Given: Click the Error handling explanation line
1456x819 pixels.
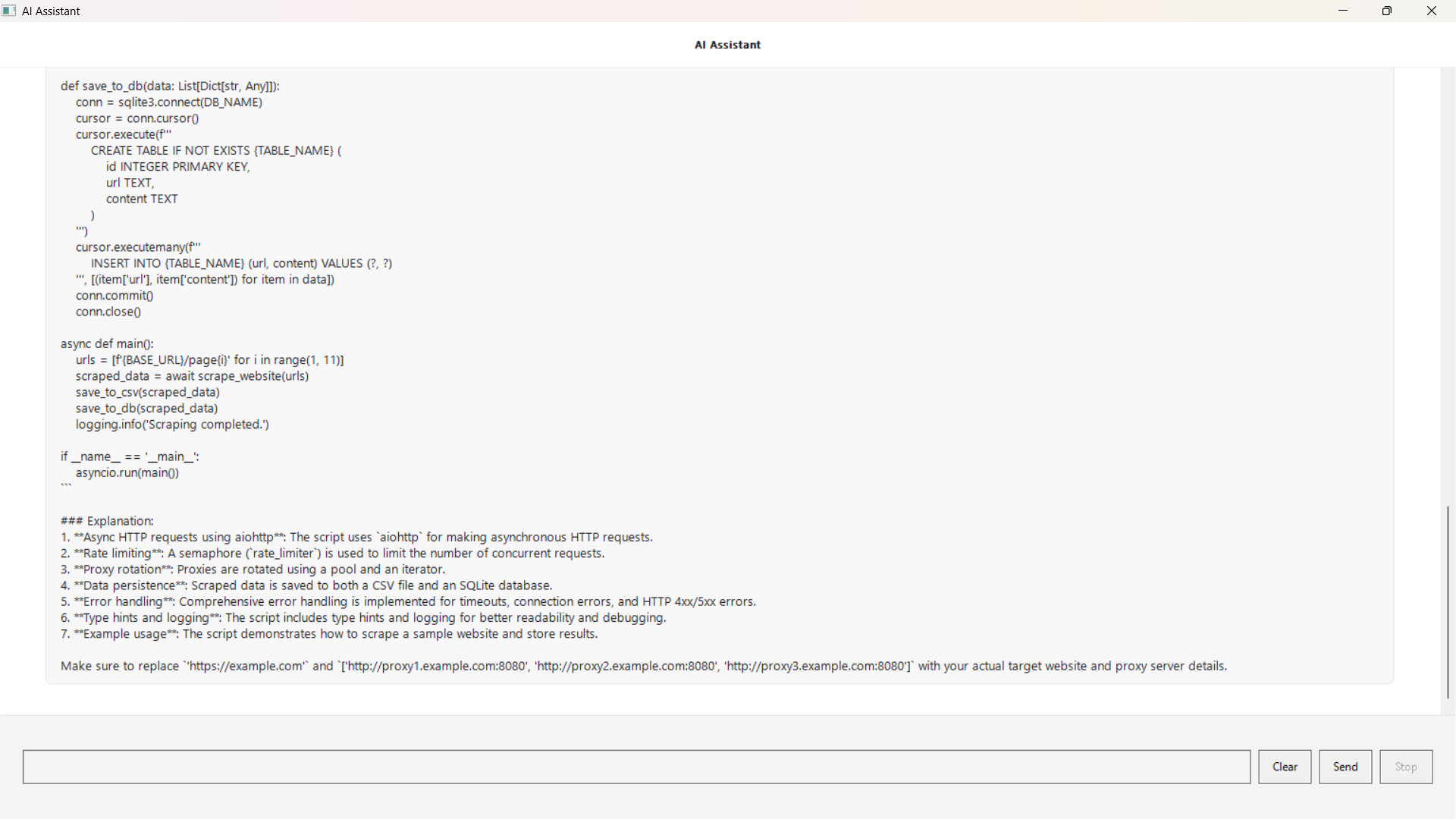Looking at the screenshot, I should tap(408, 602).
